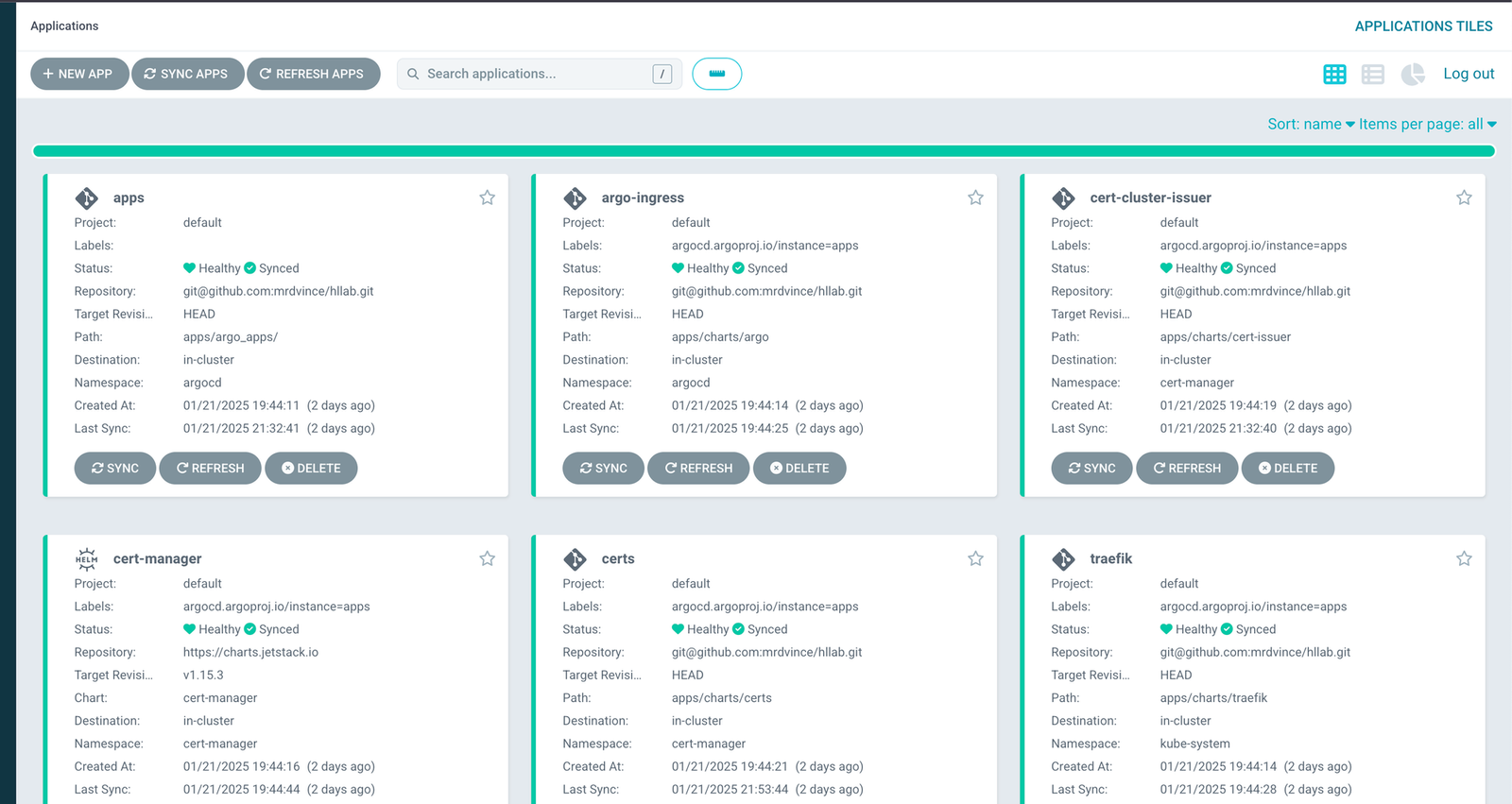Star the argo-ingress application
Viewport: 1512px width, 804px height.
tap(975, 197)
